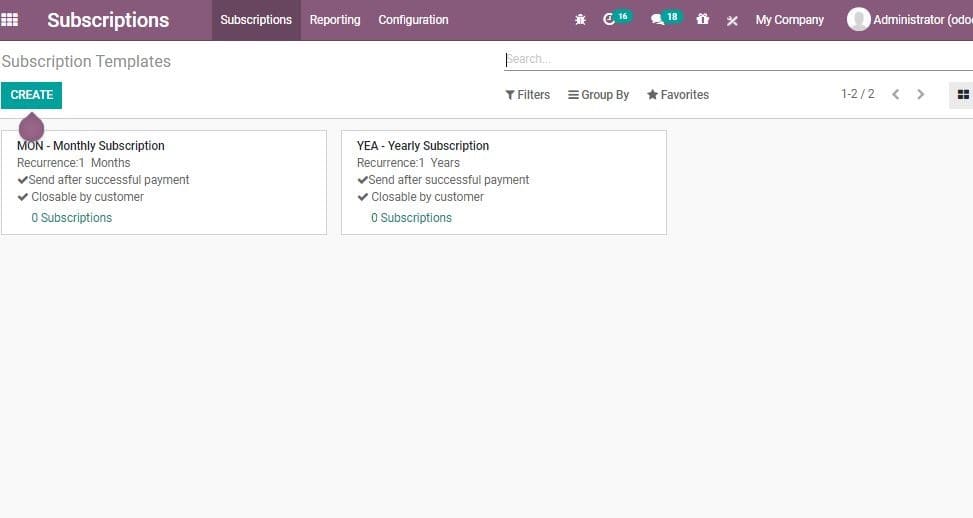Image resolution: width=973 pixels, height=518 pixels.
Task: Click the Subscription Templates breadcrumb title
Action: [86, 61]
